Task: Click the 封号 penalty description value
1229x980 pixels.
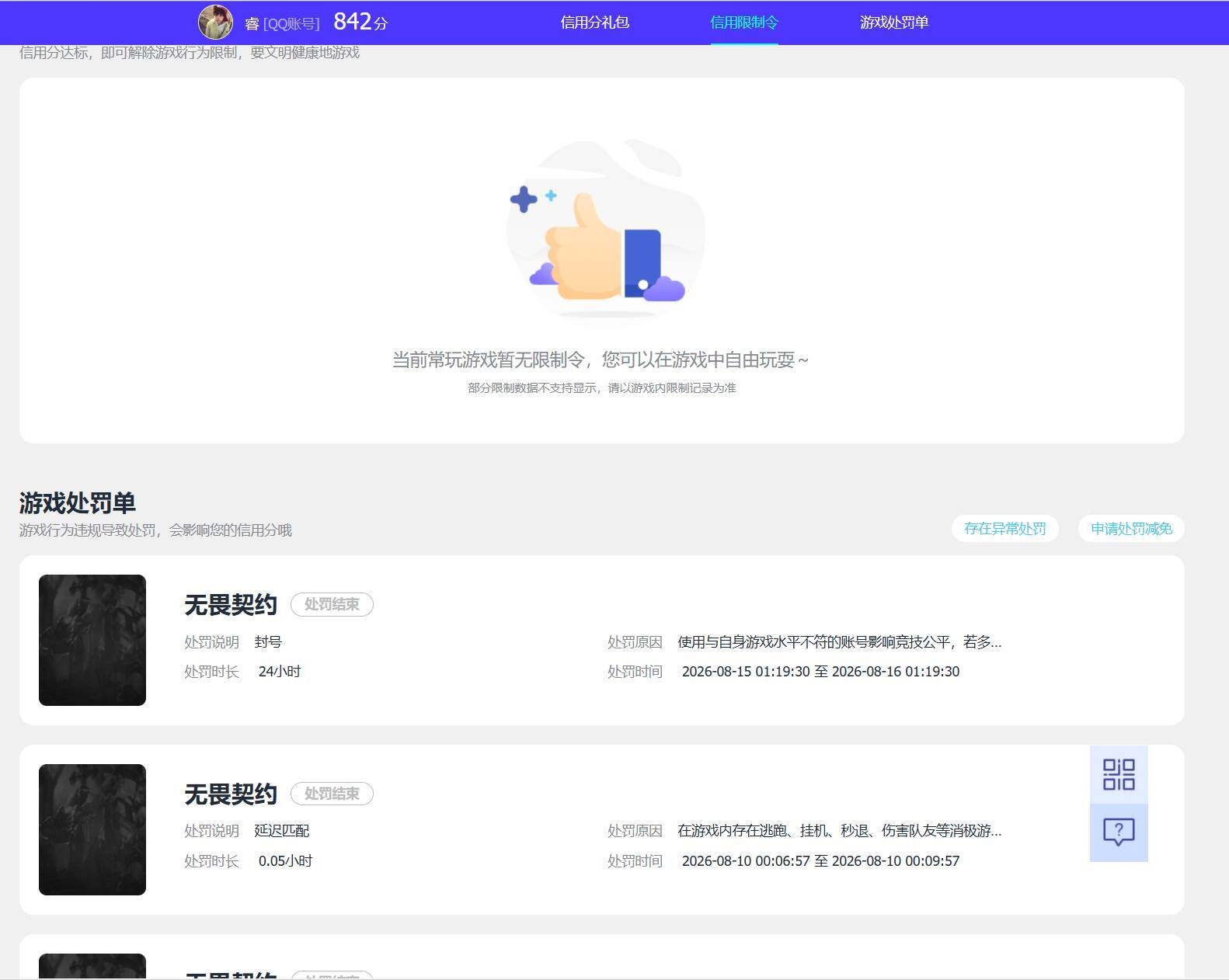Action: tap(268, 642)
